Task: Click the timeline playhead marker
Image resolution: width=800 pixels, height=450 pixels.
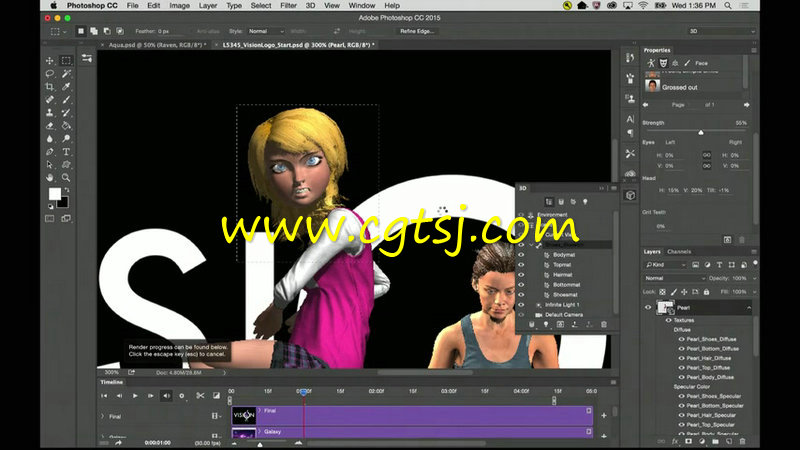Action: 304,392
